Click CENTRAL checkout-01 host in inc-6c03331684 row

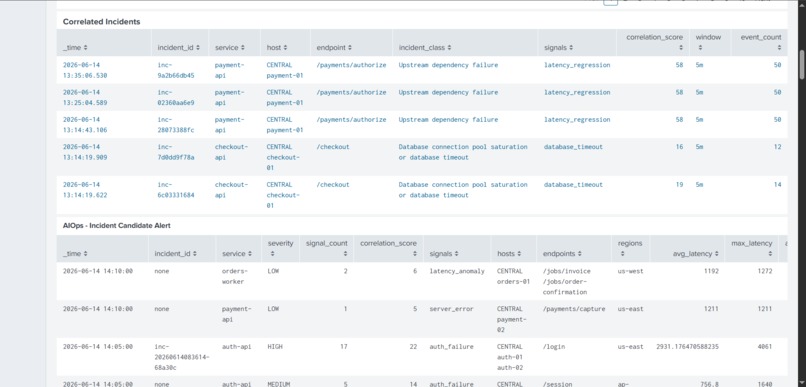click(x=283, y=195)
